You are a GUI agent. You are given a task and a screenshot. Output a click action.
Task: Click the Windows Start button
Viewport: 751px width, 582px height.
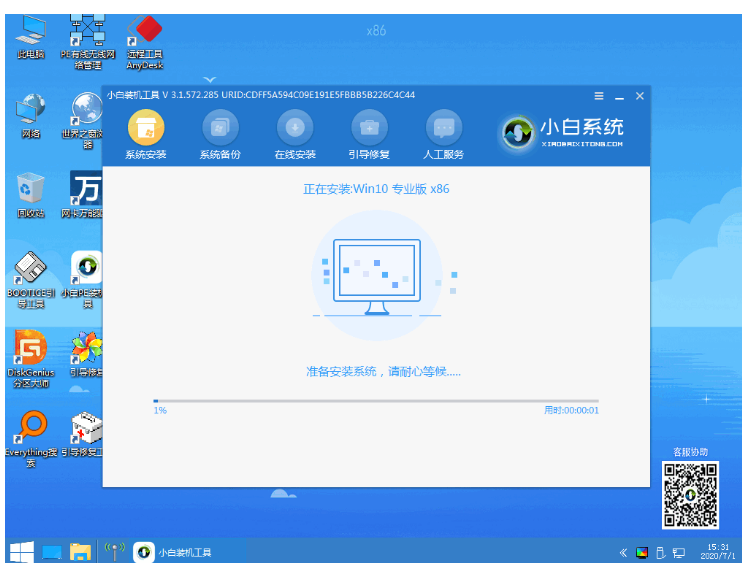22,552
